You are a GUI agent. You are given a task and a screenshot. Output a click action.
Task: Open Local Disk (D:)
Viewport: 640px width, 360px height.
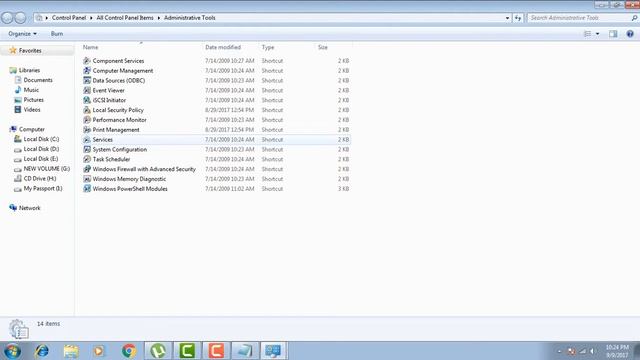[x=41, y=149]
